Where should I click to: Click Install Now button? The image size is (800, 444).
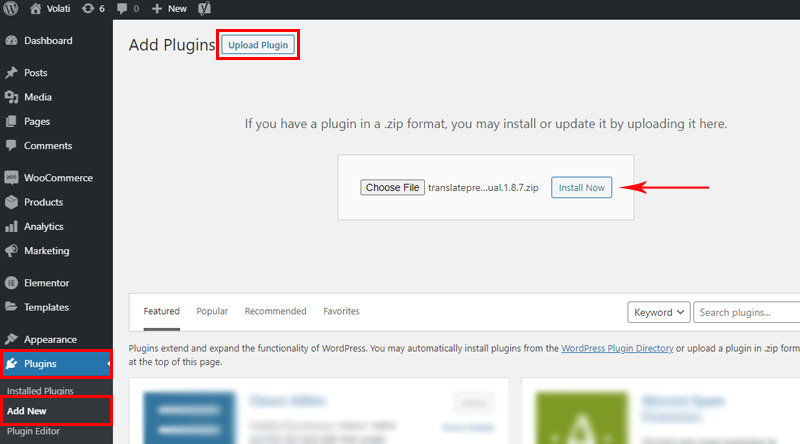pos(581,187)
